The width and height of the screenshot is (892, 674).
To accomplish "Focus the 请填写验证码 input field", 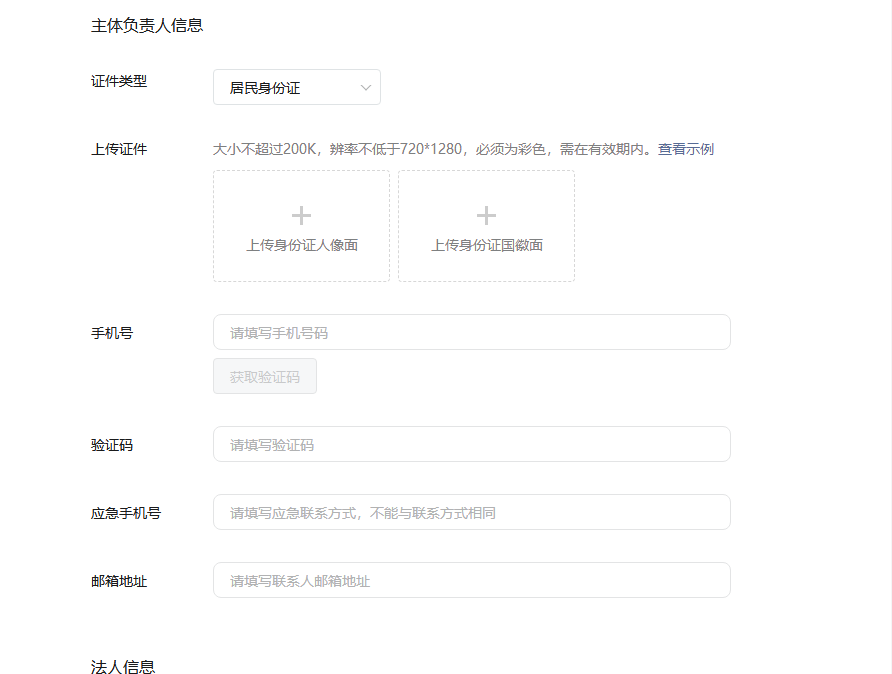I will click(x=472, y=444).
